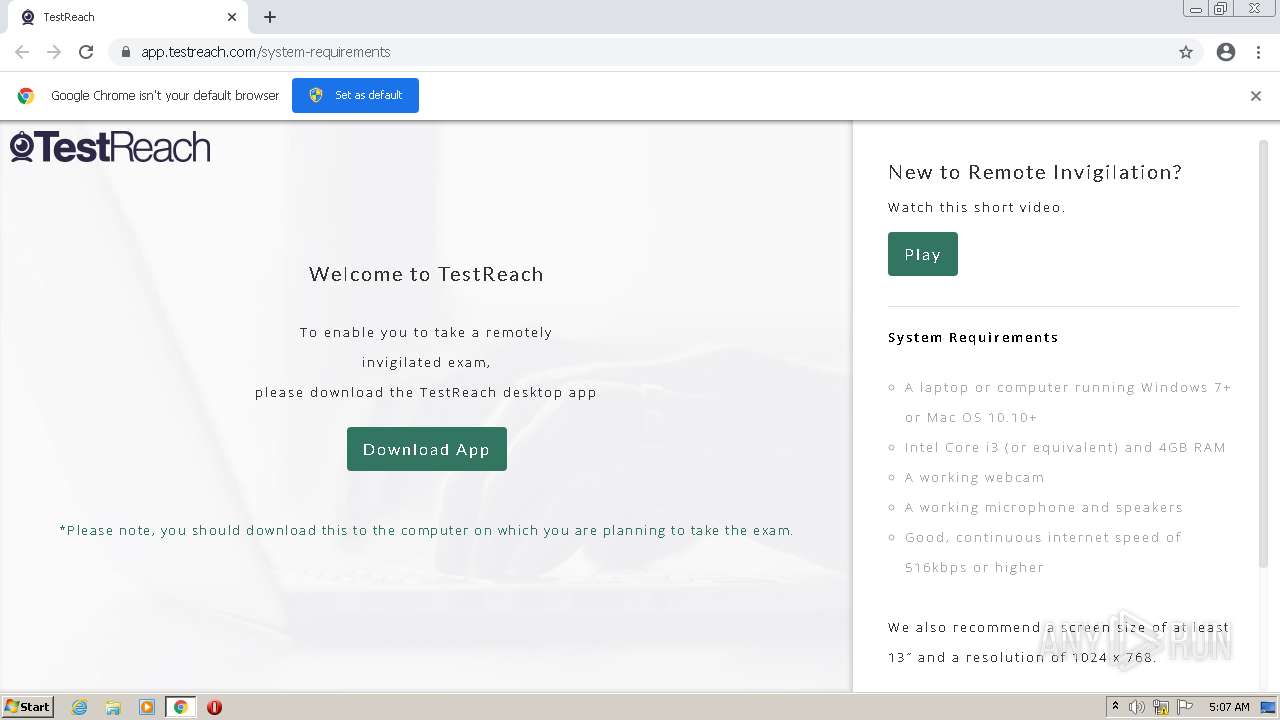The width and height of the screenshot is (1280, 720).
Task: Open the Chrome three-dot menu
Action: [1259, 52]
